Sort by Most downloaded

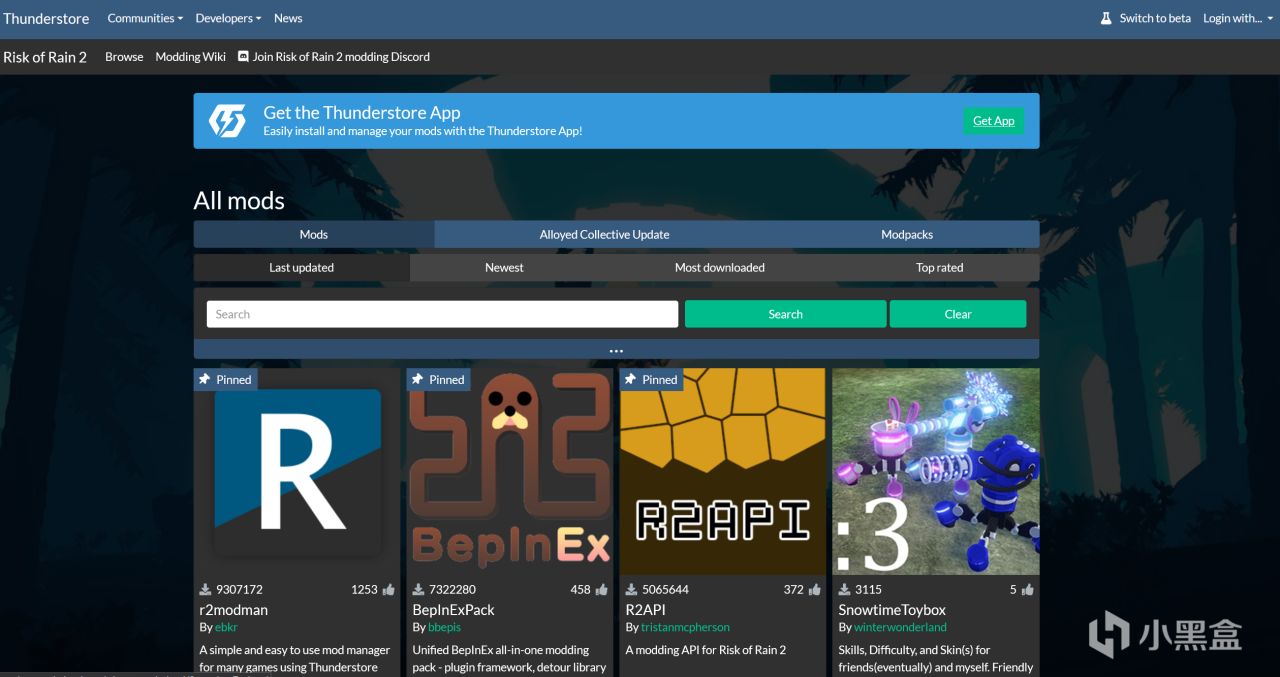click(x=720, y=267)
